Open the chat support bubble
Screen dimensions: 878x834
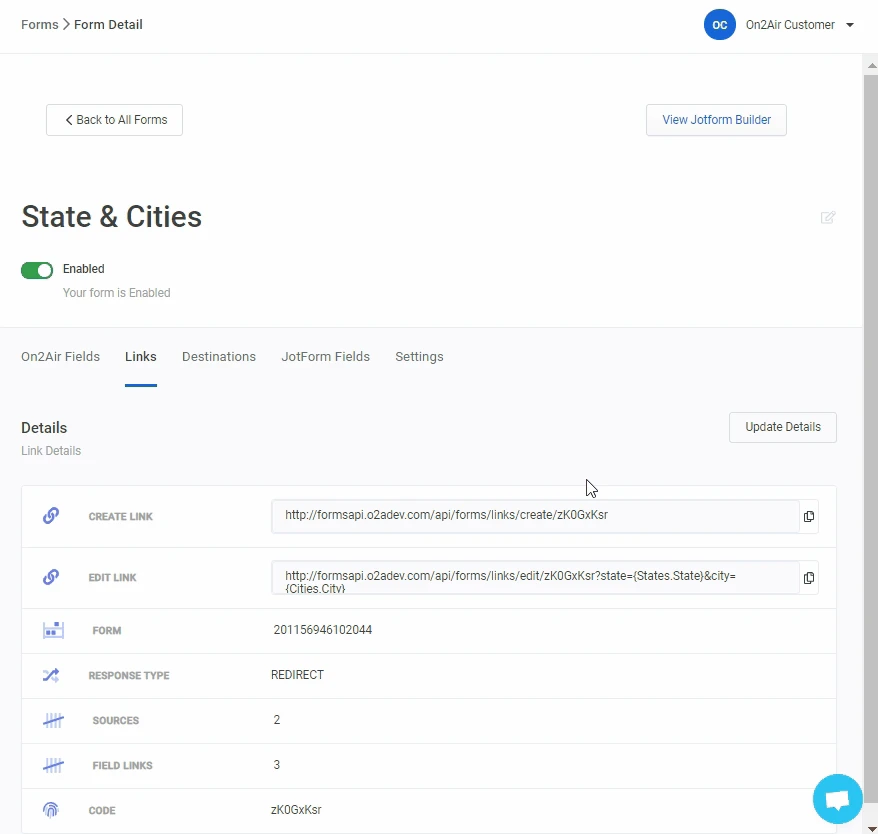click(x=837, y=800)
